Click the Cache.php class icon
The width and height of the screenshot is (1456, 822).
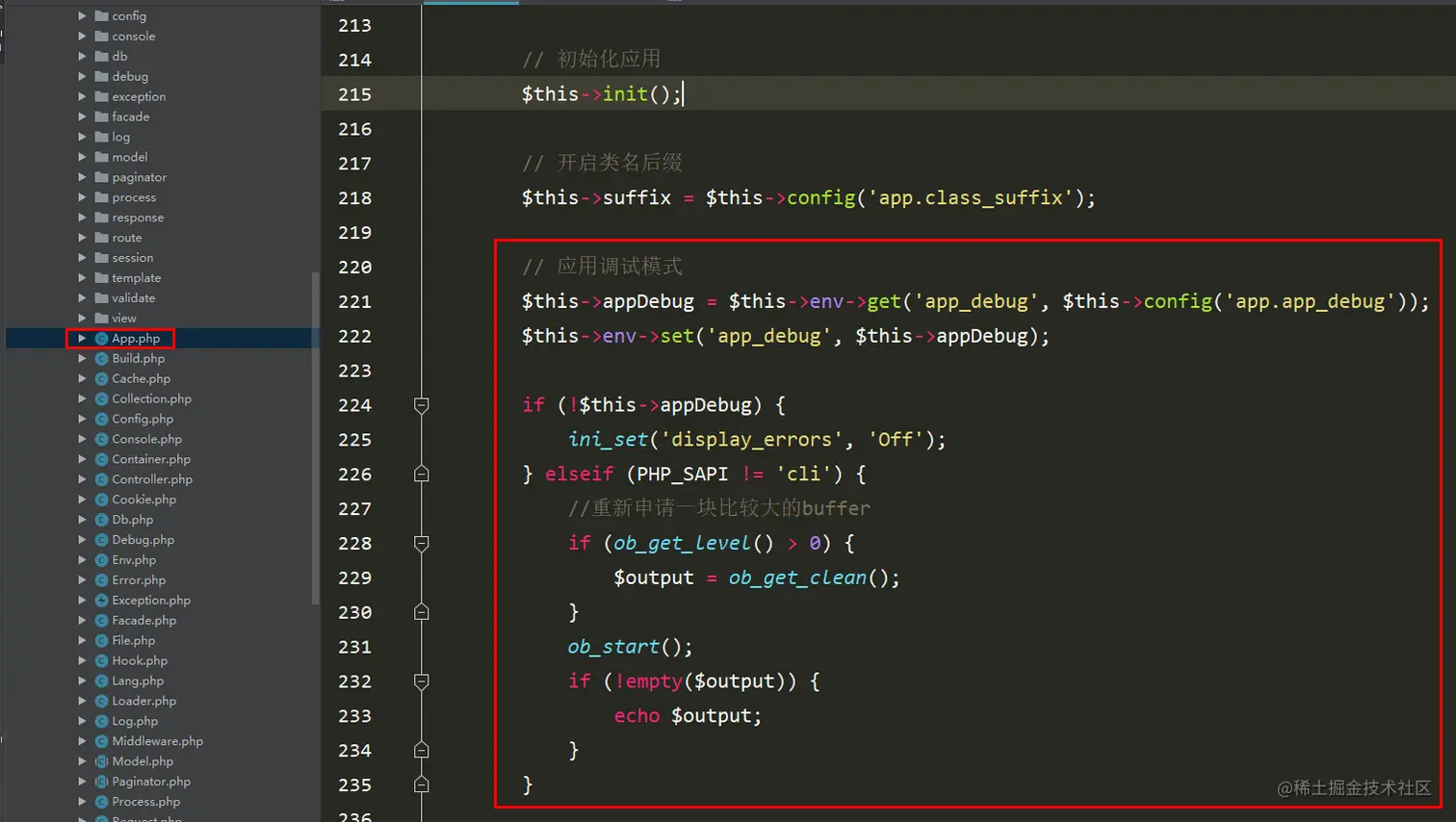(x=101, y=379)
